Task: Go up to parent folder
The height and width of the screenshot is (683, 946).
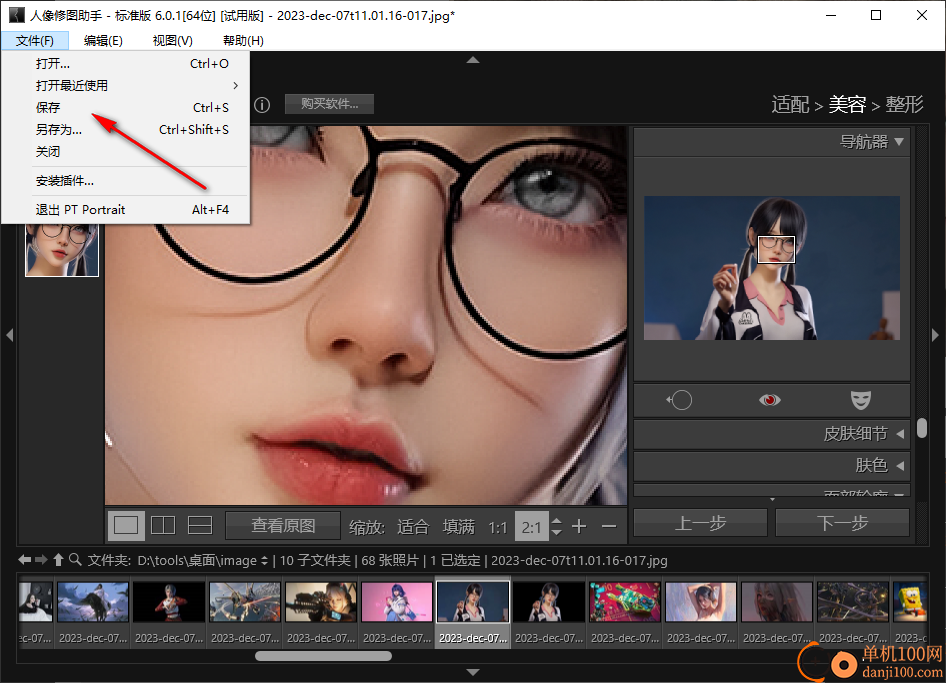Action: click(x=58, y=560)
